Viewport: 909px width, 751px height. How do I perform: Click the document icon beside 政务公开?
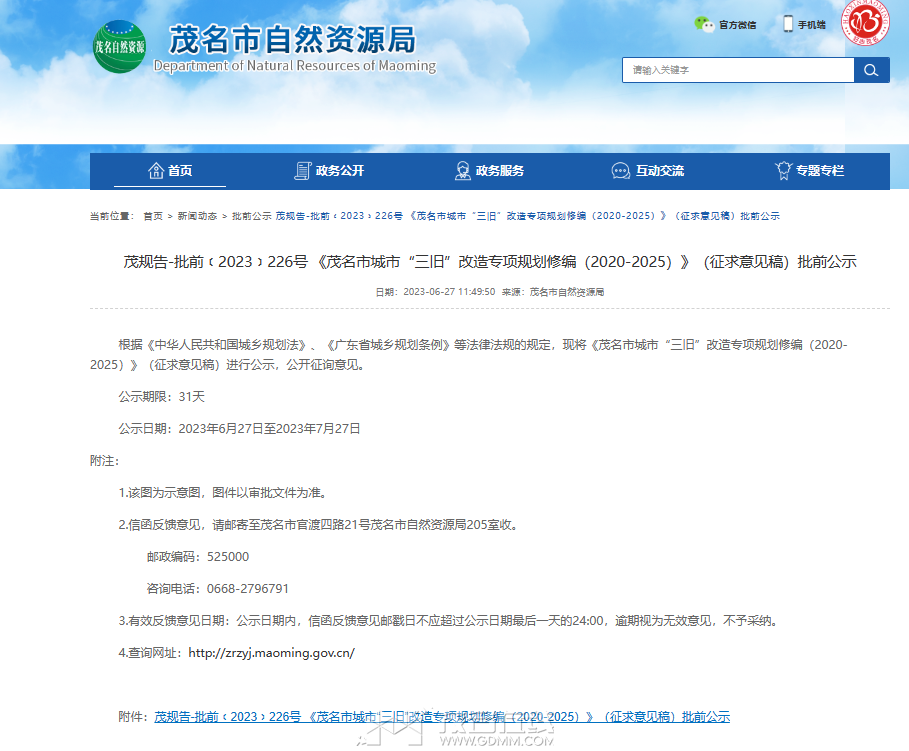(303, 170)
